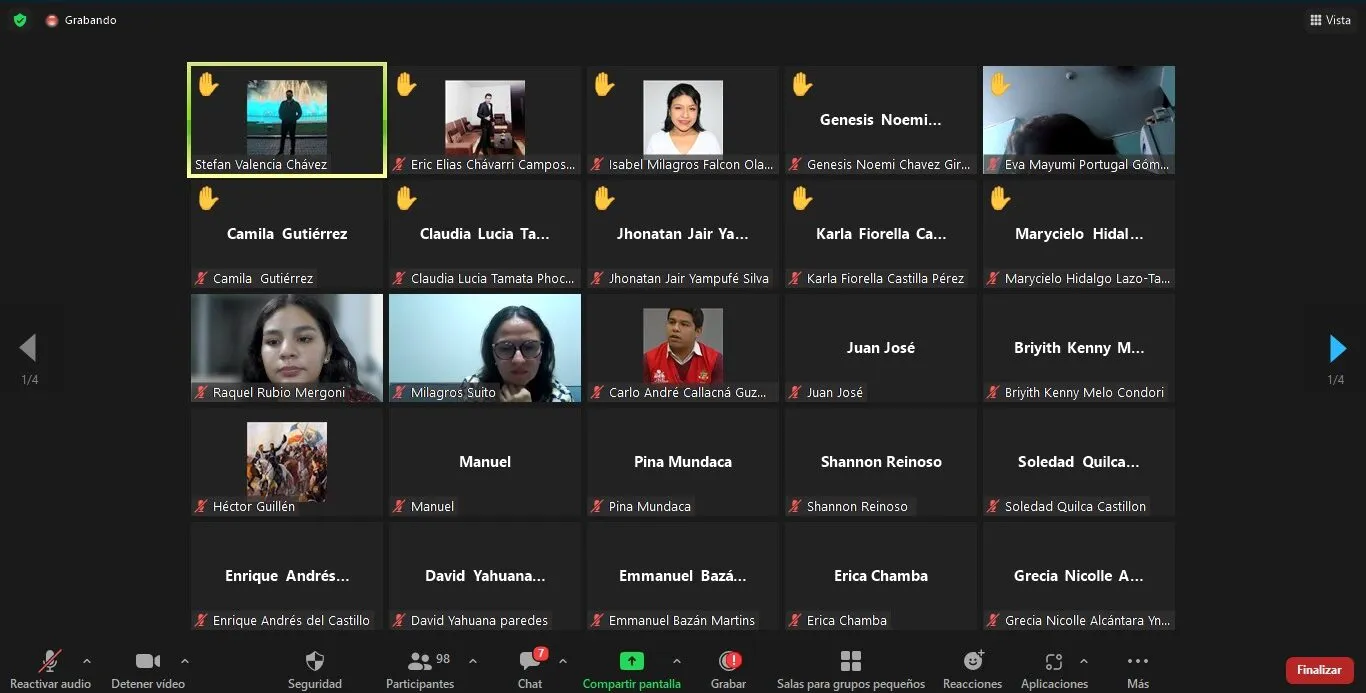Open the Vista layout menu
1366x693 pixels.
pyautogui.click(x=1330, y=20)
